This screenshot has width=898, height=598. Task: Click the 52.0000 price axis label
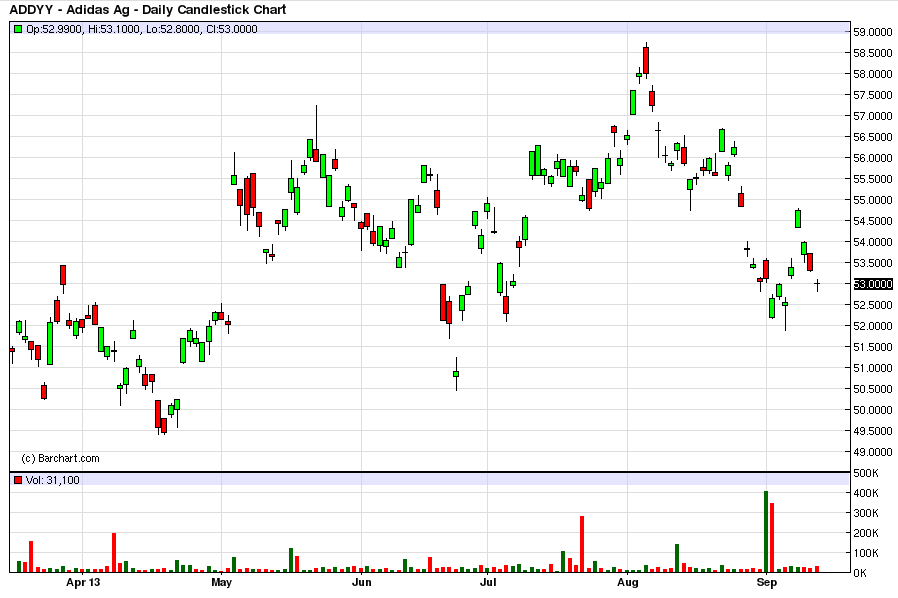coord(873,326)
